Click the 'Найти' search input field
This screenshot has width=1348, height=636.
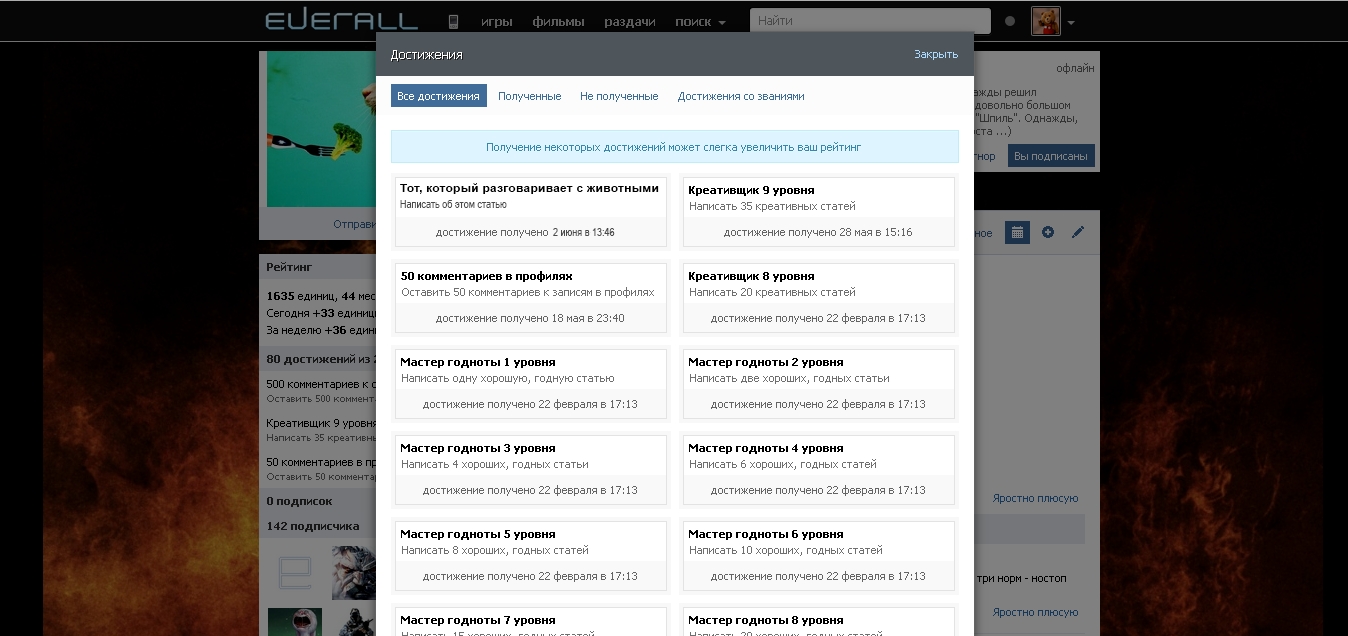[x=869, y=21]
